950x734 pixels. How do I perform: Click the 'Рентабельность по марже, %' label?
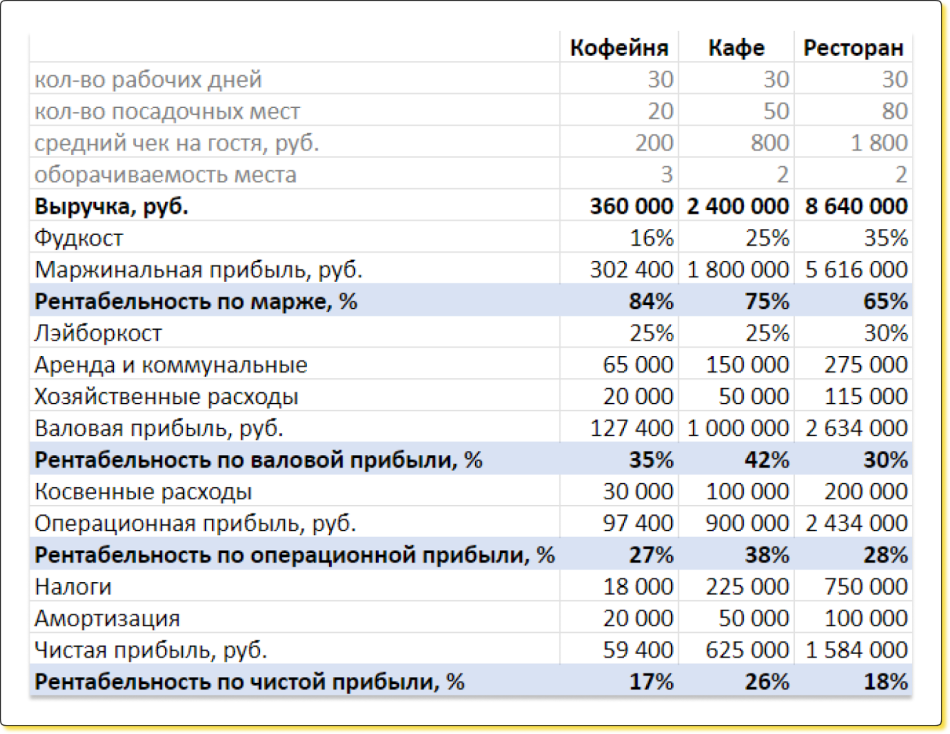196,301
